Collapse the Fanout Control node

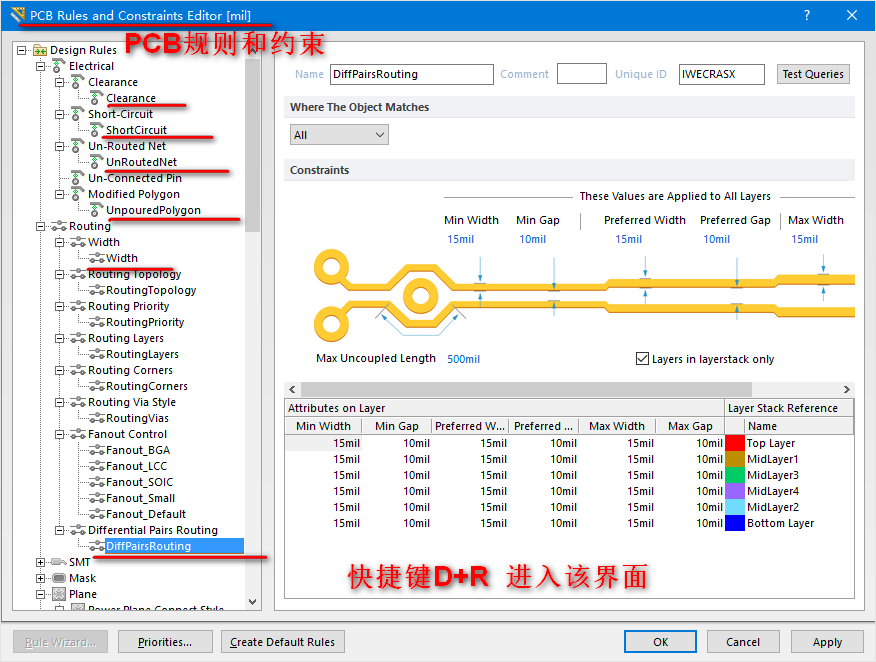tap(59, 434)
